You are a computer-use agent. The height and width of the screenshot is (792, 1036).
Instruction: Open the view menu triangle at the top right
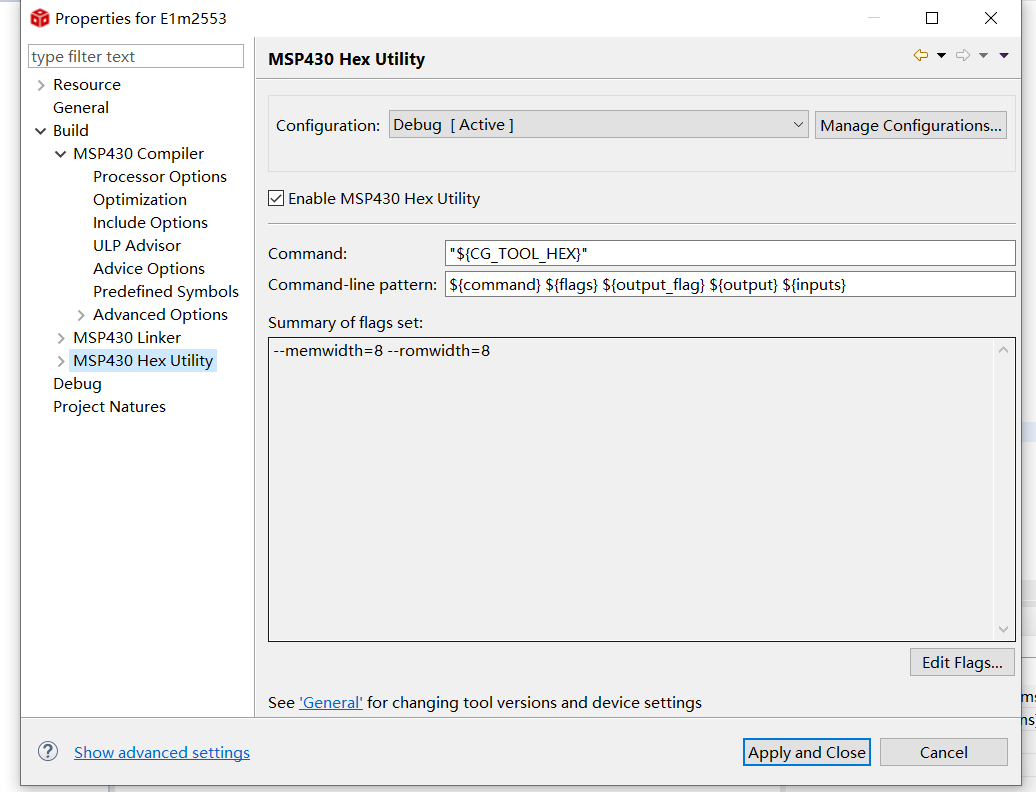click(1004, 55)
